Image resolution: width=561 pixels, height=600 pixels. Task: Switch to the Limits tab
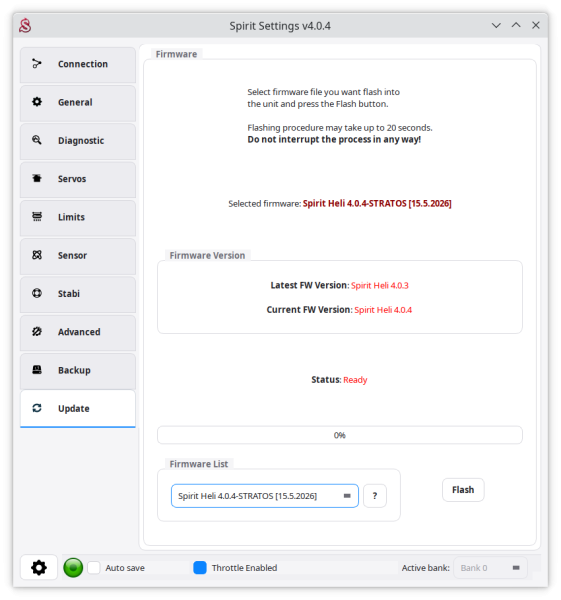coord(78,217)
